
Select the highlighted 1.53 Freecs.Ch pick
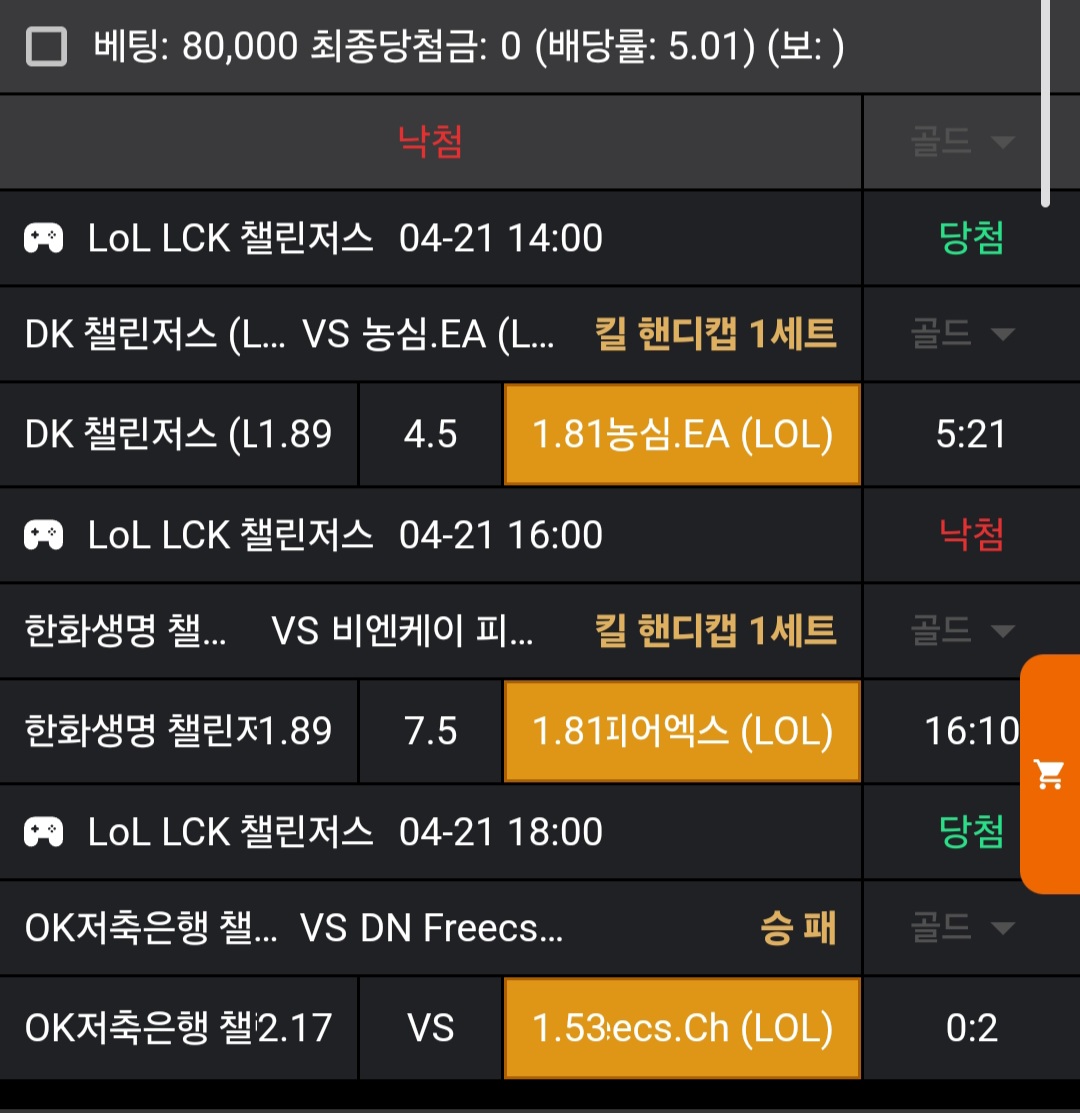coord(682,1028)
